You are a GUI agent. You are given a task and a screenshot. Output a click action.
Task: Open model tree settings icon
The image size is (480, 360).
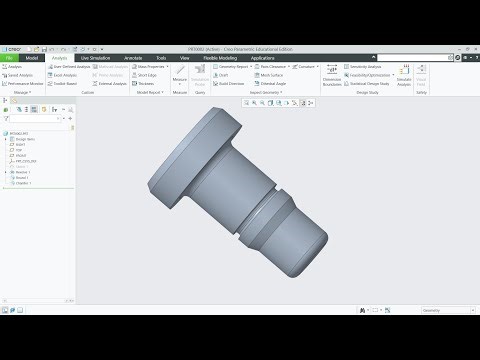54,110
